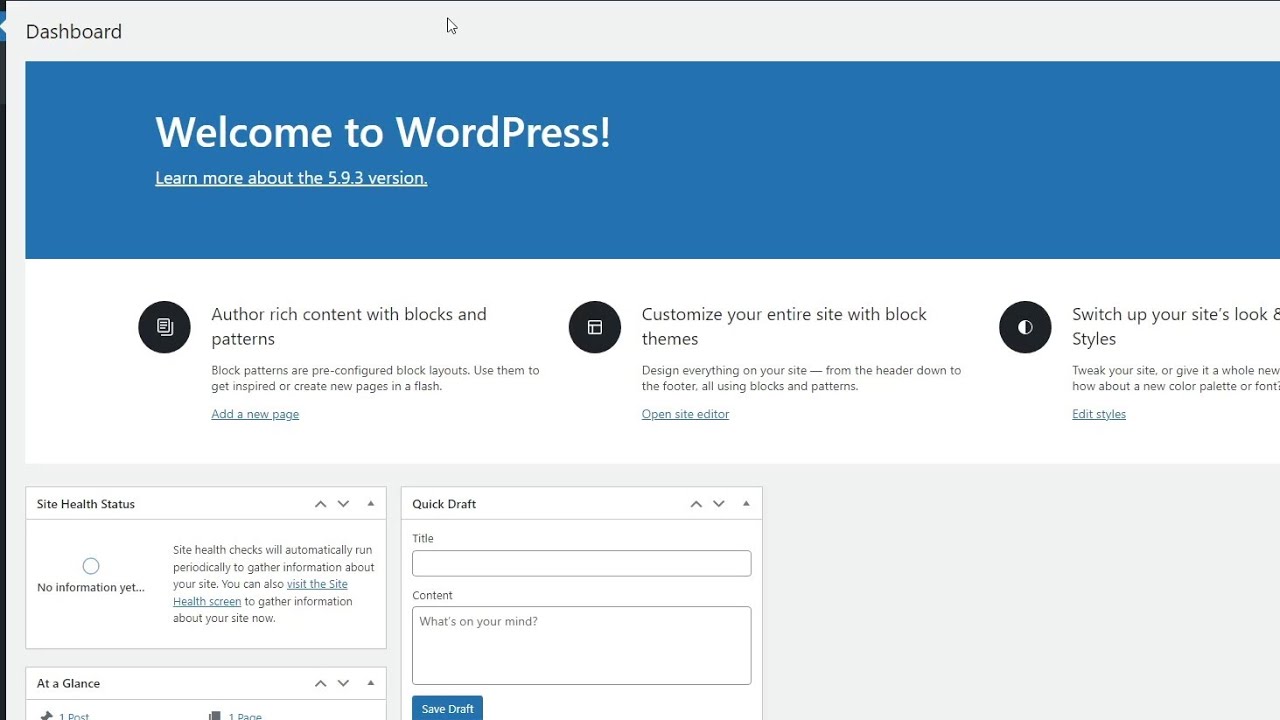1280x720 pixels.
Task: Click the 'Quick Draft' panel title
Action: coord(444,504)
